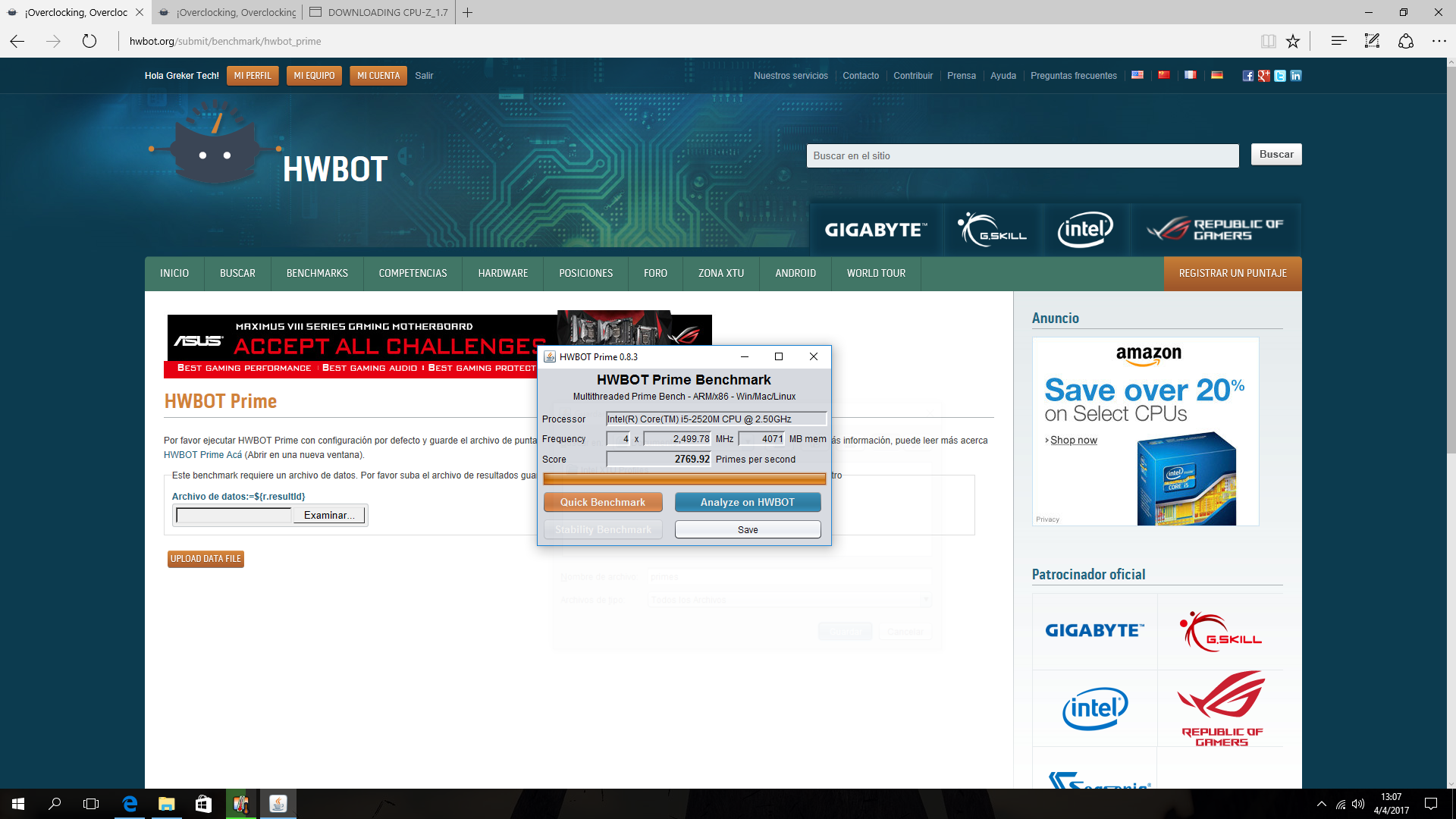Open new tab with plus icon

[x=468, y=12]
